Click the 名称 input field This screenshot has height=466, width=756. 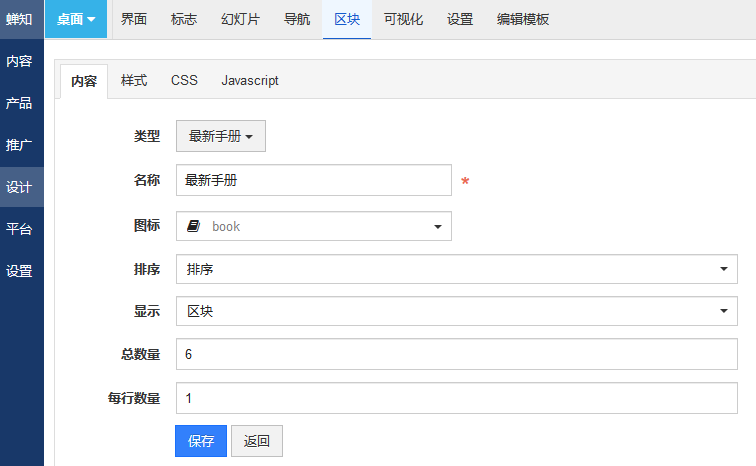point(314,181)
